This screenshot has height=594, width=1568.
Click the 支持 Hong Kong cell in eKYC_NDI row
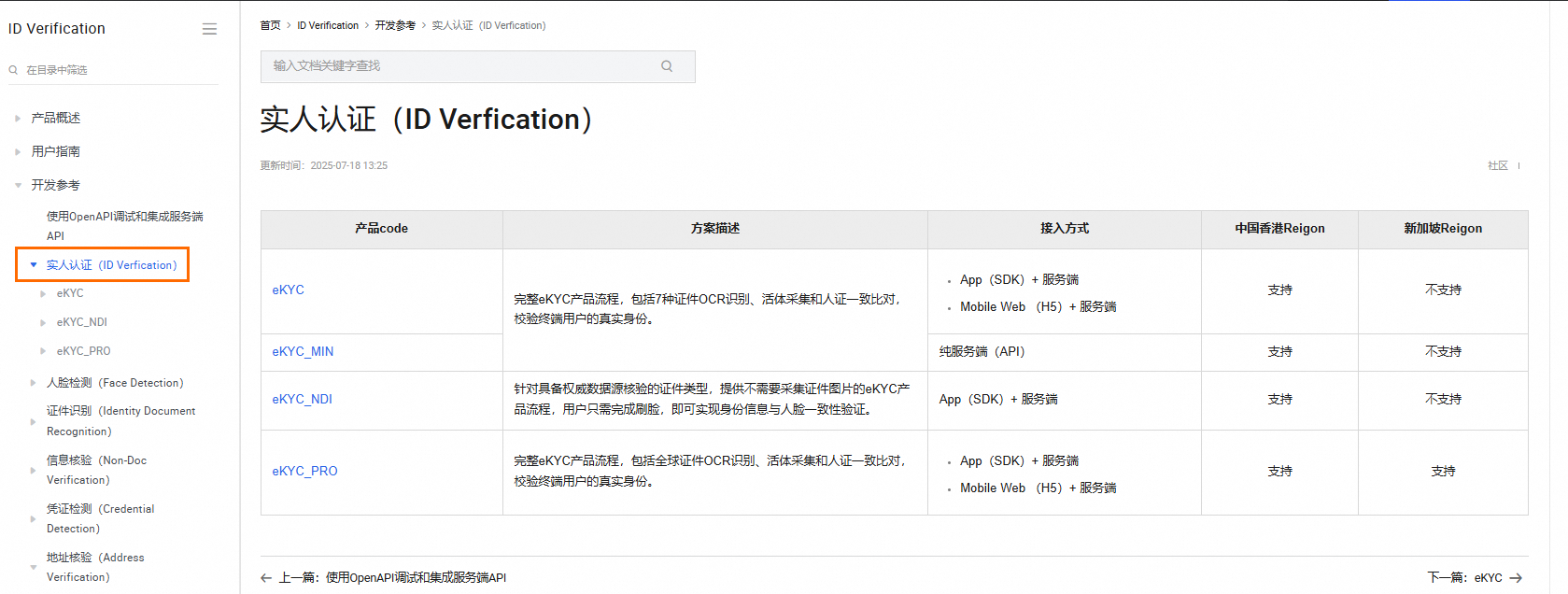[1279, 400]
